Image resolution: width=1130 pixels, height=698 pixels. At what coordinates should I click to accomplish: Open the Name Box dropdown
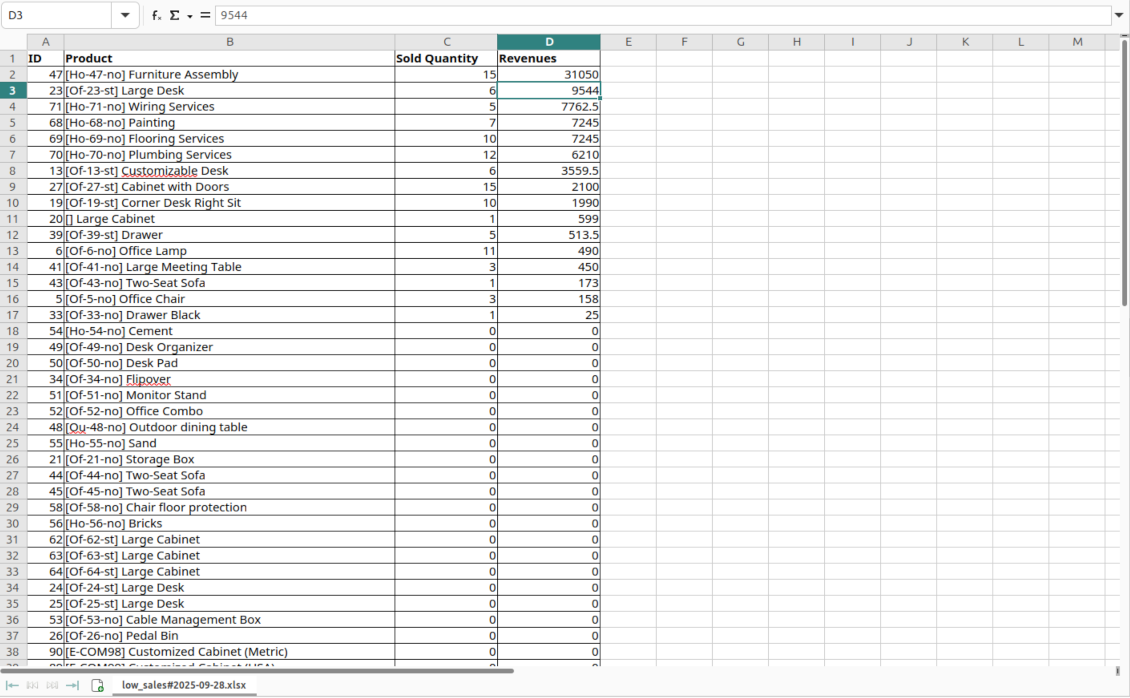pyautogui.click(x=124, y=15)
